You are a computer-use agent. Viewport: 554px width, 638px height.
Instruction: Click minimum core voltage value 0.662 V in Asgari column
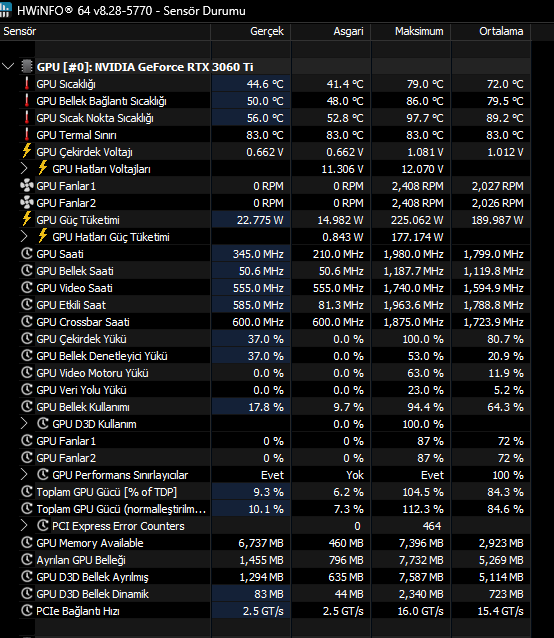click(x=345, y=152)
